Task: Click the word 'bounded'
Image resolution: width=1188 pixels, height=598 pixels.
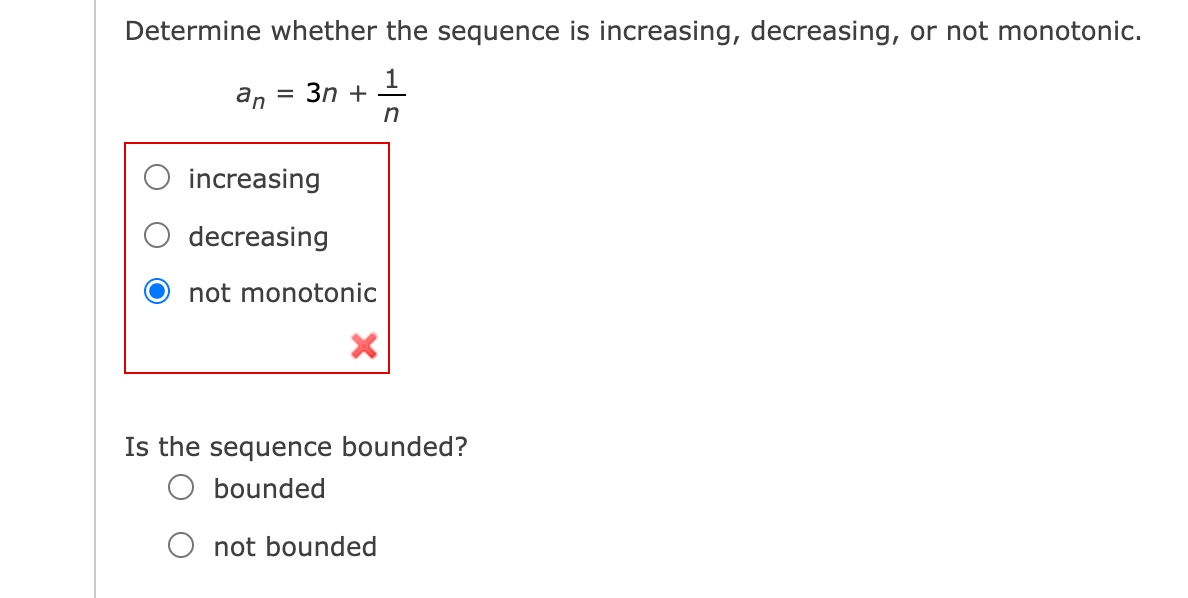Action: tap(269, 488)
